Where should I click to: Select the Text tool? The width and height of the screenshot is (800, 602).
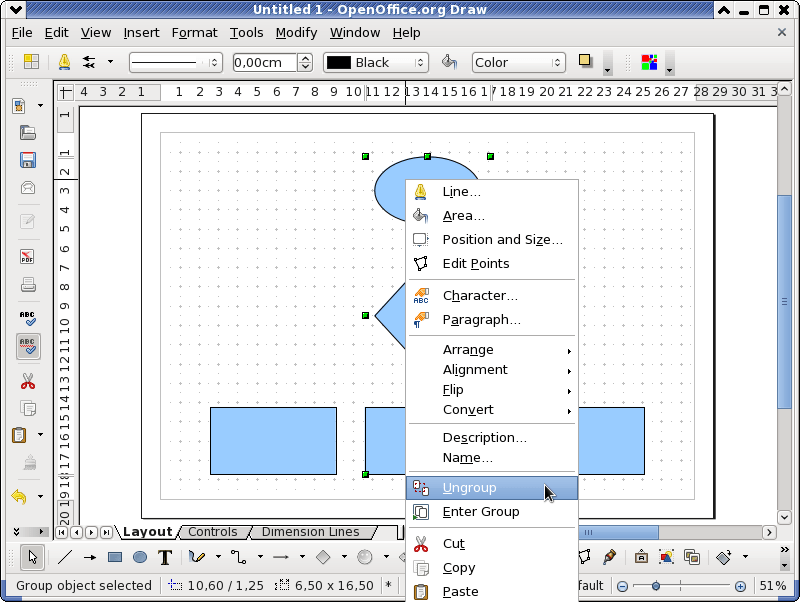tap(165, 557)
